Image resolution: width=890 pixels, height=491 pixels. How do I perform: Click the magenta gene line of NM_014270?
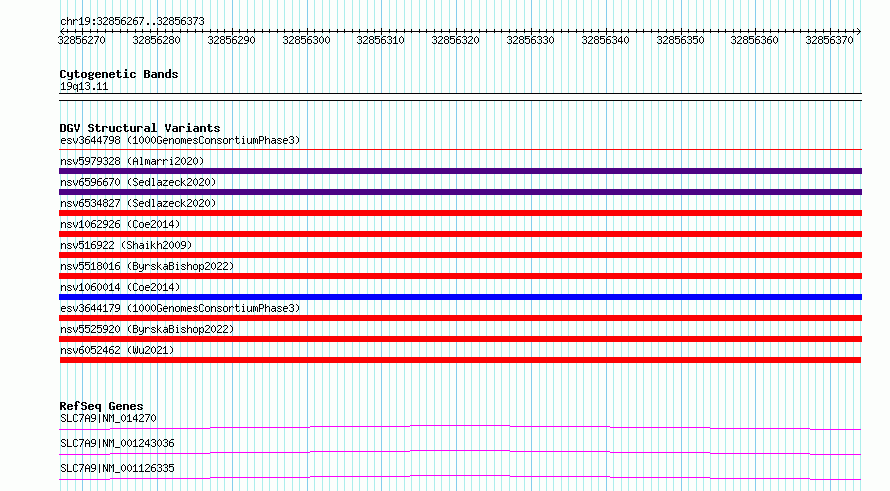460,426
